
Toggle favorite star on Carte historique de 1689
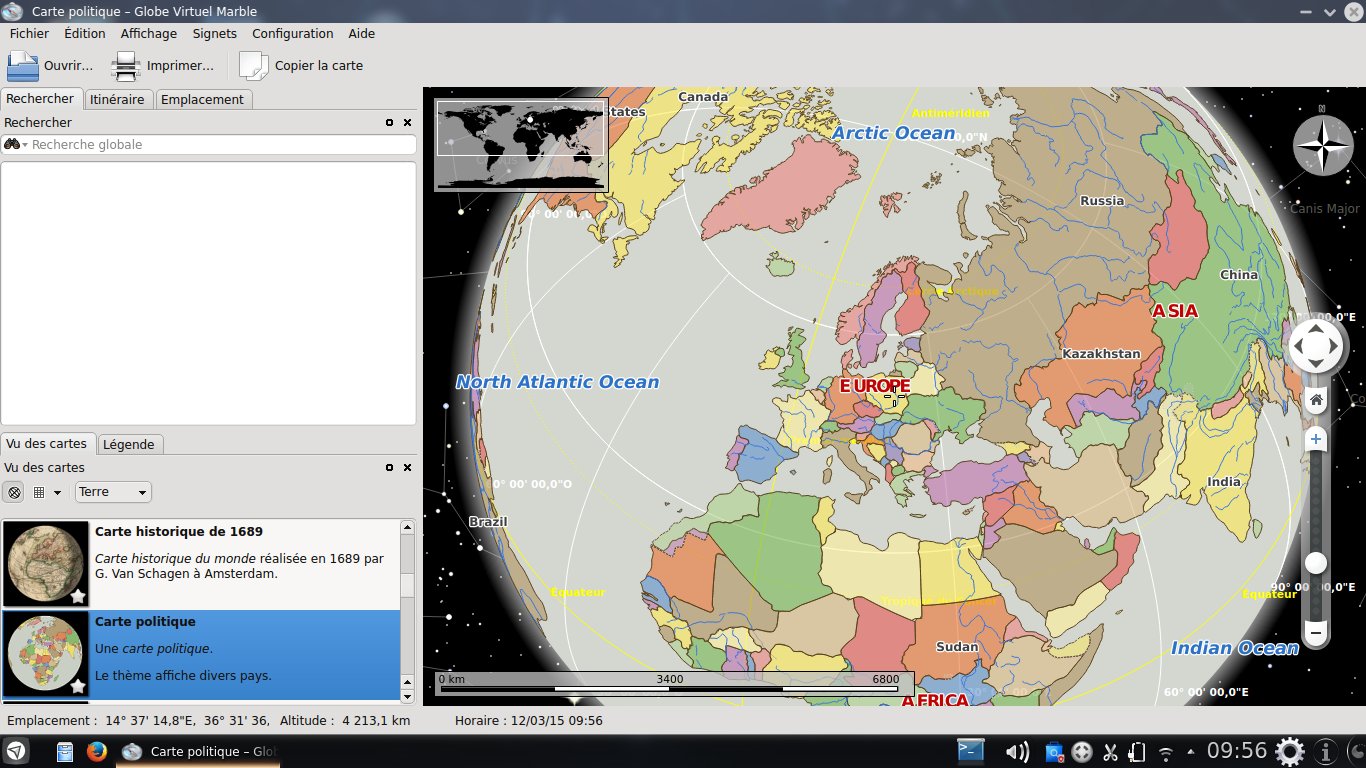pyautogui.click(x=78, y=597)
